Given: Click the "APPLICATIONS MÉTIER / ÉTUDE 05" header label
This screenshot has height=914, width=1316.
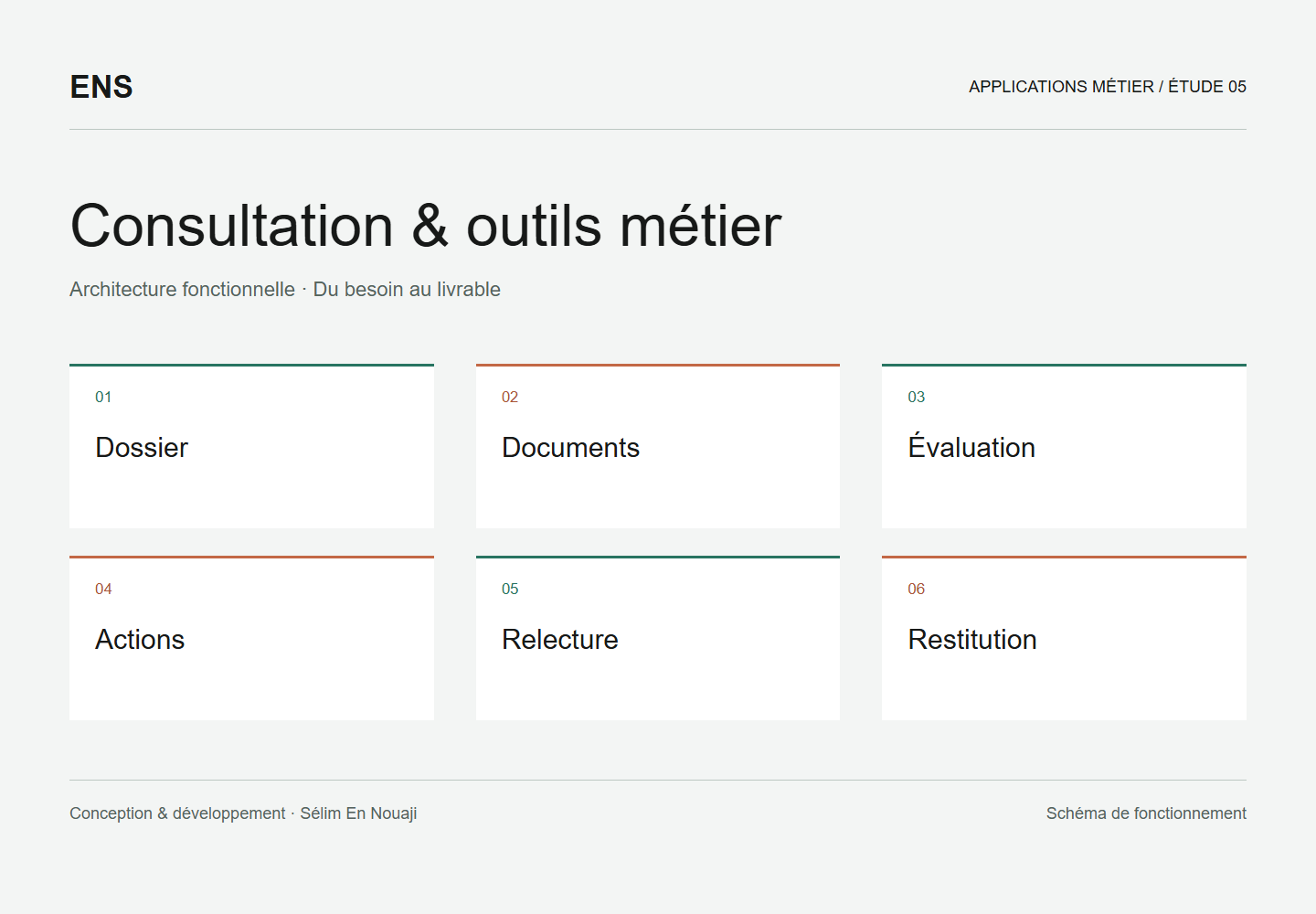Looking at the screenshot, I should [1108, 87].
